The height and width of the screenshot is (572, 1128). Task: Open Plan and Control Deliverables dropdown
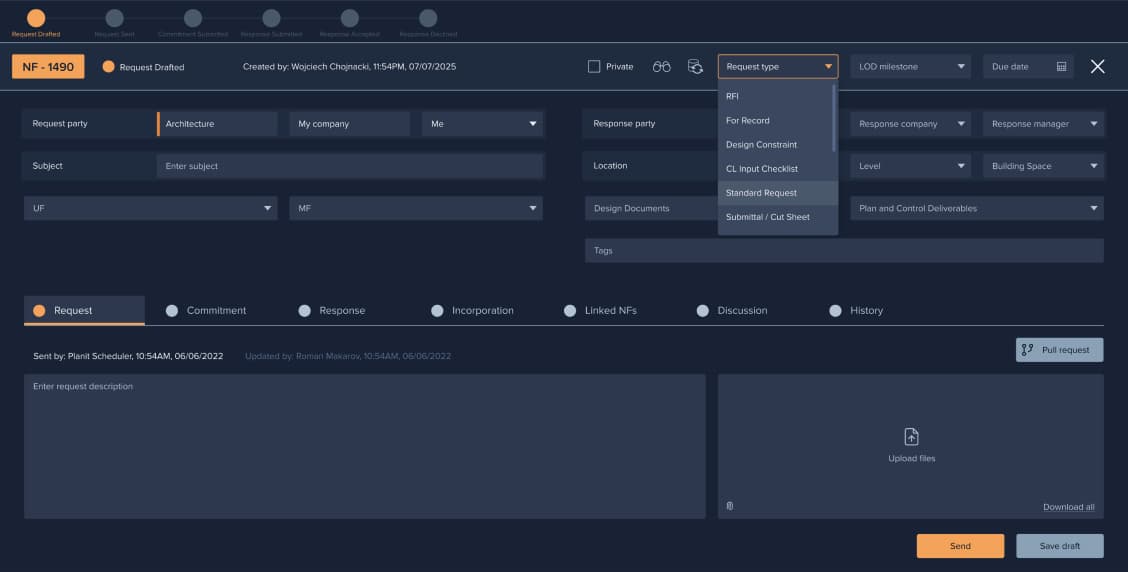click(977, 208)
